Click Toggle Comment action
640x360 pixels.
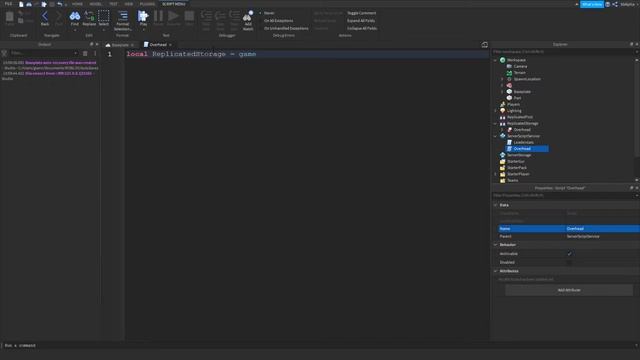pyautogui.click(x=362, y=13)
